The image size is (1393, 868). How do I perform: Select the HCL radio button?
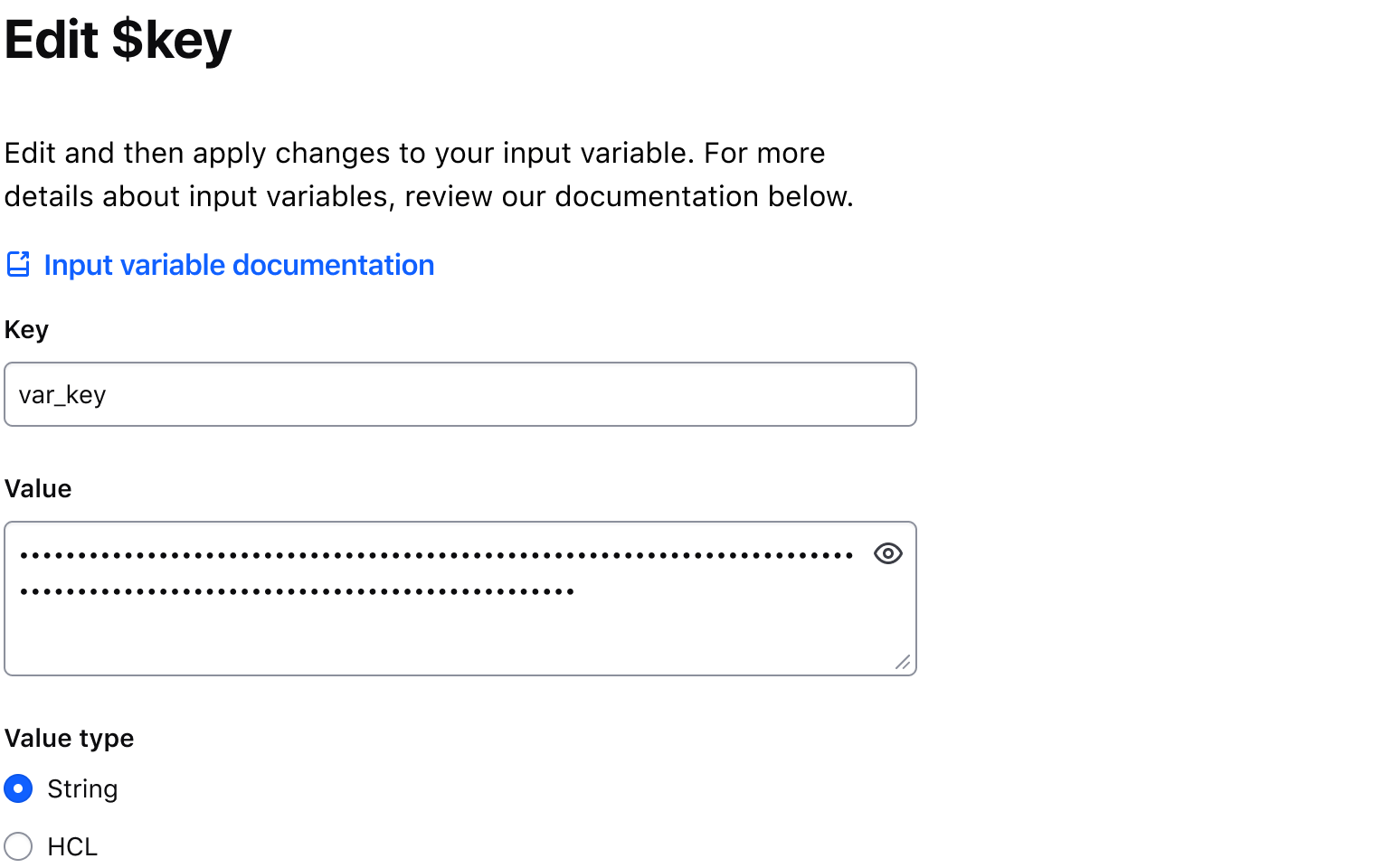pyautogui.click(x=19, y=846)
